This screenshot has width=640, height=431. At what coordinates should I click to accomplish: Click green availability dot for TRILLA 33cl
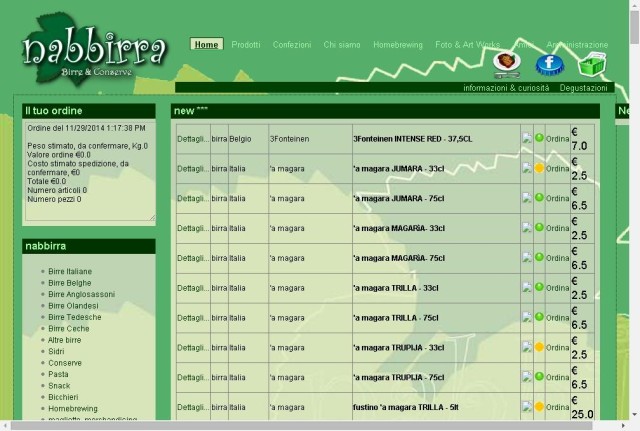539,287
